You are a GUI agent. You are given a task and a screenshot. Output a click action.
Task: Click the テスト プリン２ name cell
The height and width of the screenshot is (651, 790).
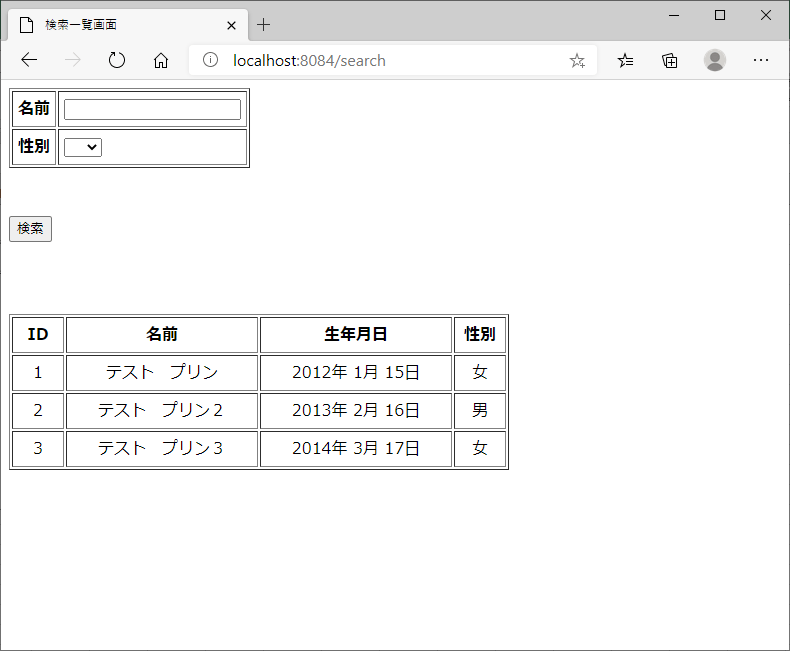click(162, 410)
